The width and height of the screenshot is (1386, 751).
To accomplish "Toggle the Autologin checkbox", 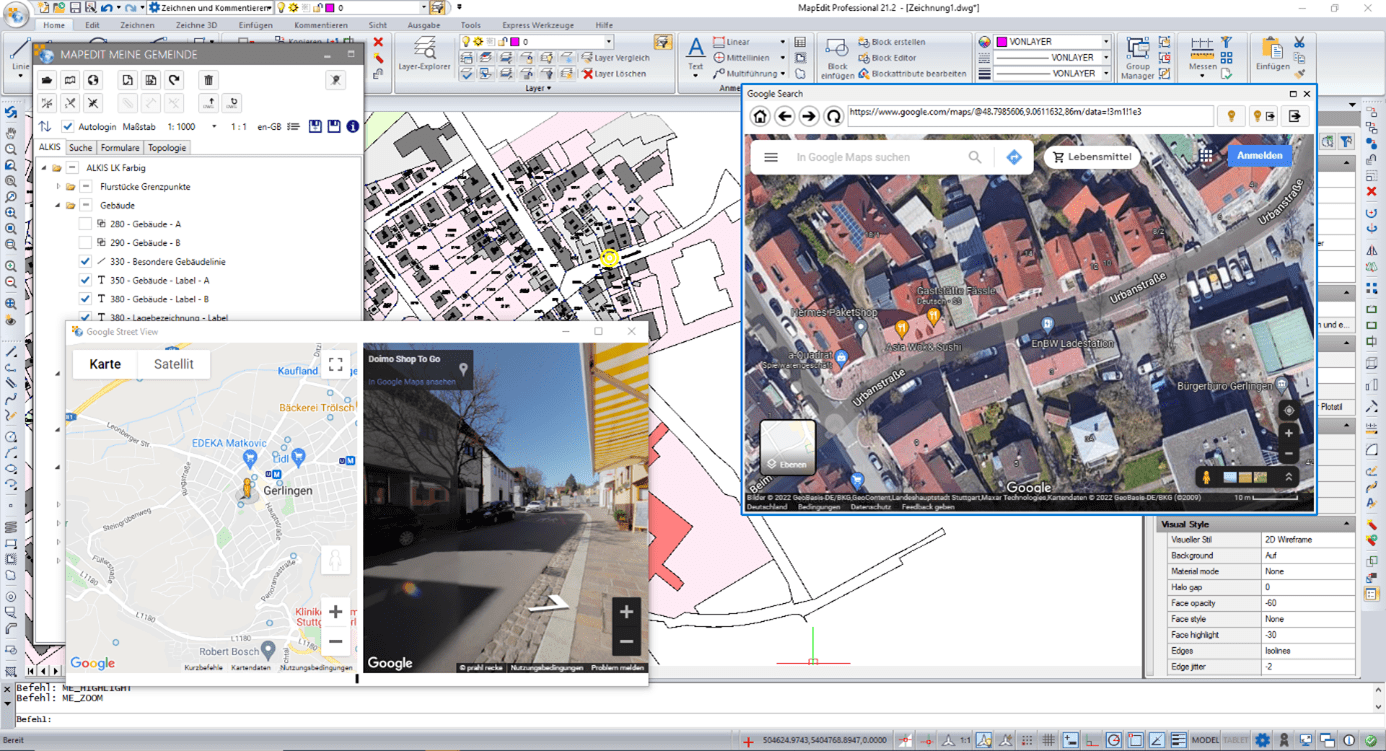I will point(67,127).
